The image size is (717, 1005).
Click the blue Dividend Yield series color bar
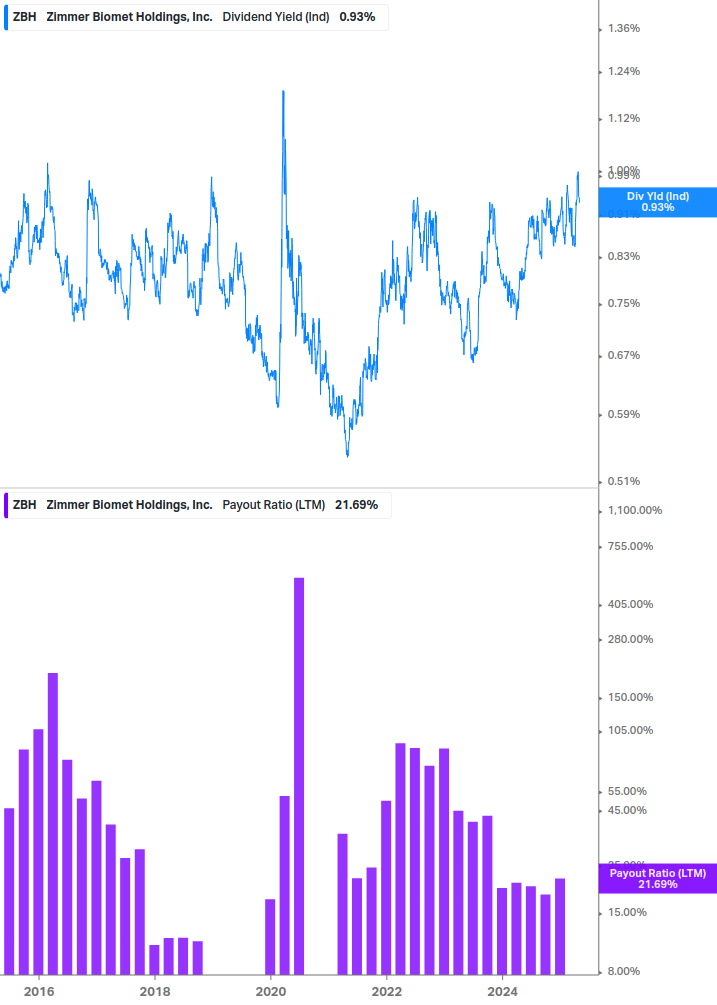coord(6,17)
